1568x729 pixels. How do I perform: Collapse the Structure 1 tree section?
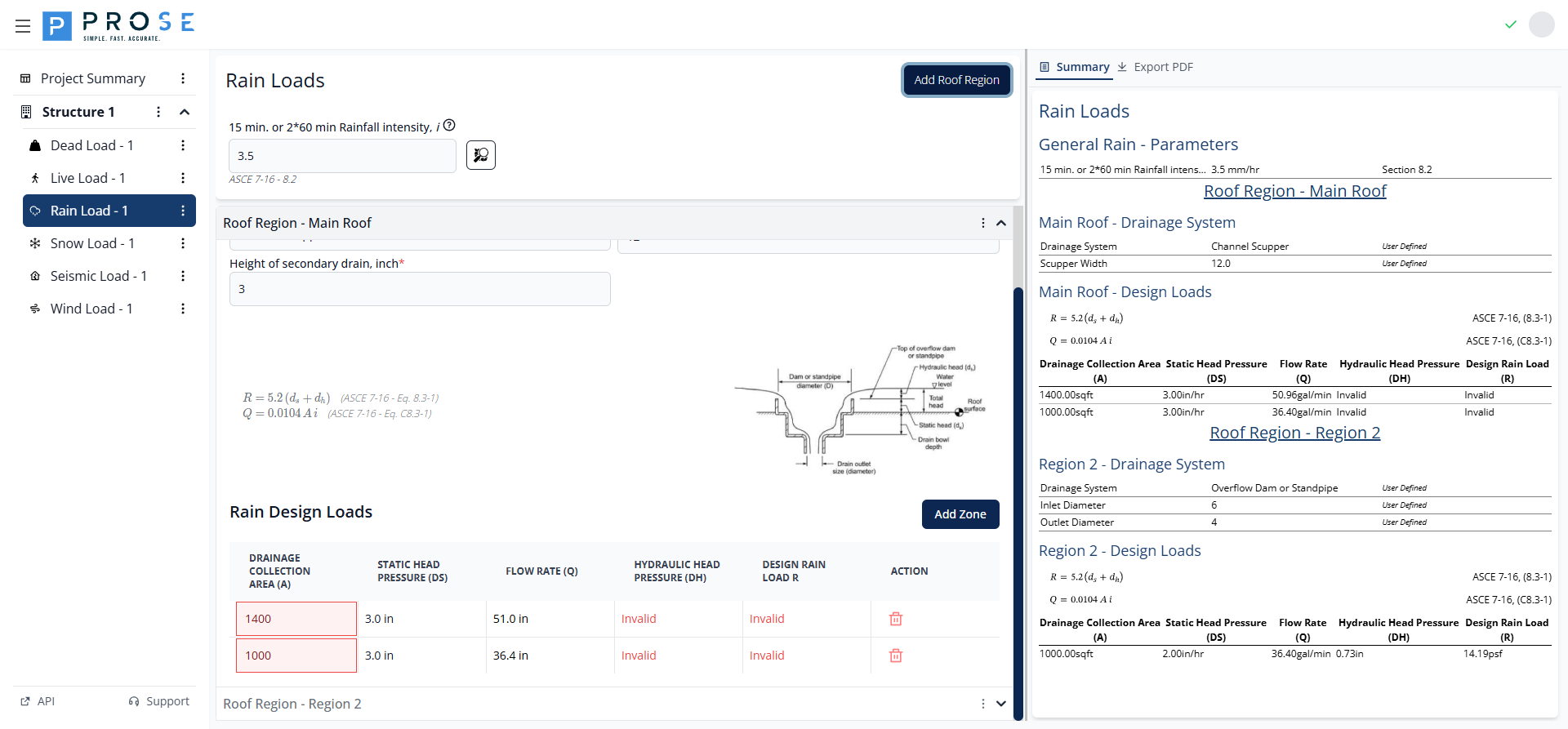(x=185, y=112)
